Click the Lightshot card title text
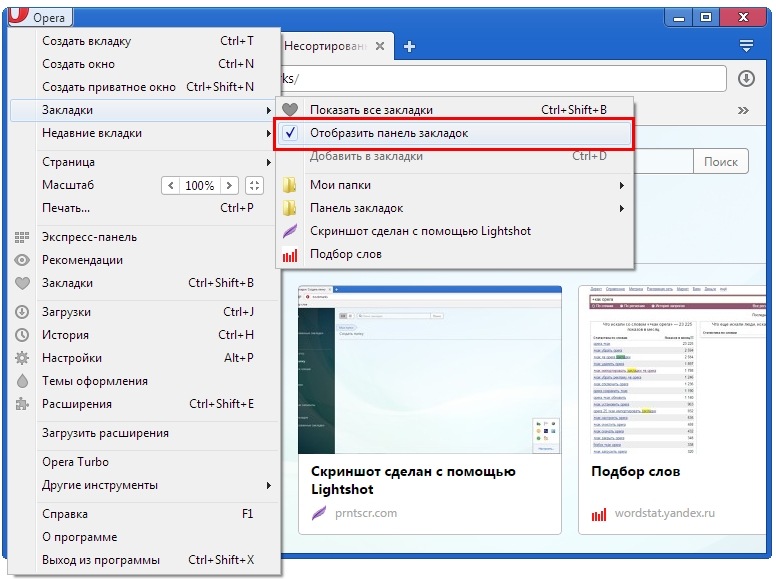The width and height of the screenshot is (776, 579). 413,480
